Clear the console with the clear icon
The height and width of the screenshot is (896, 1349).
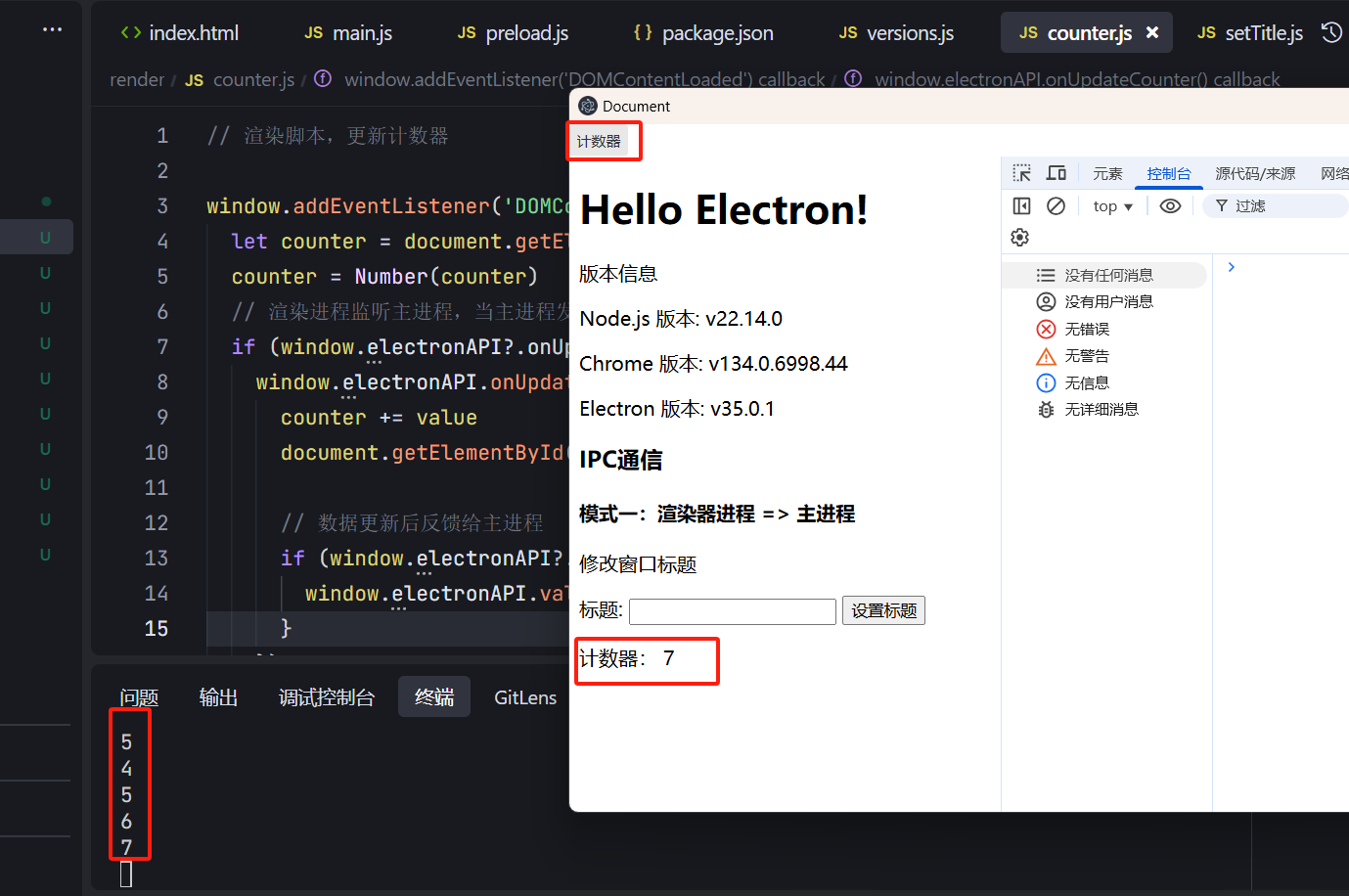tap(1056, 205)
